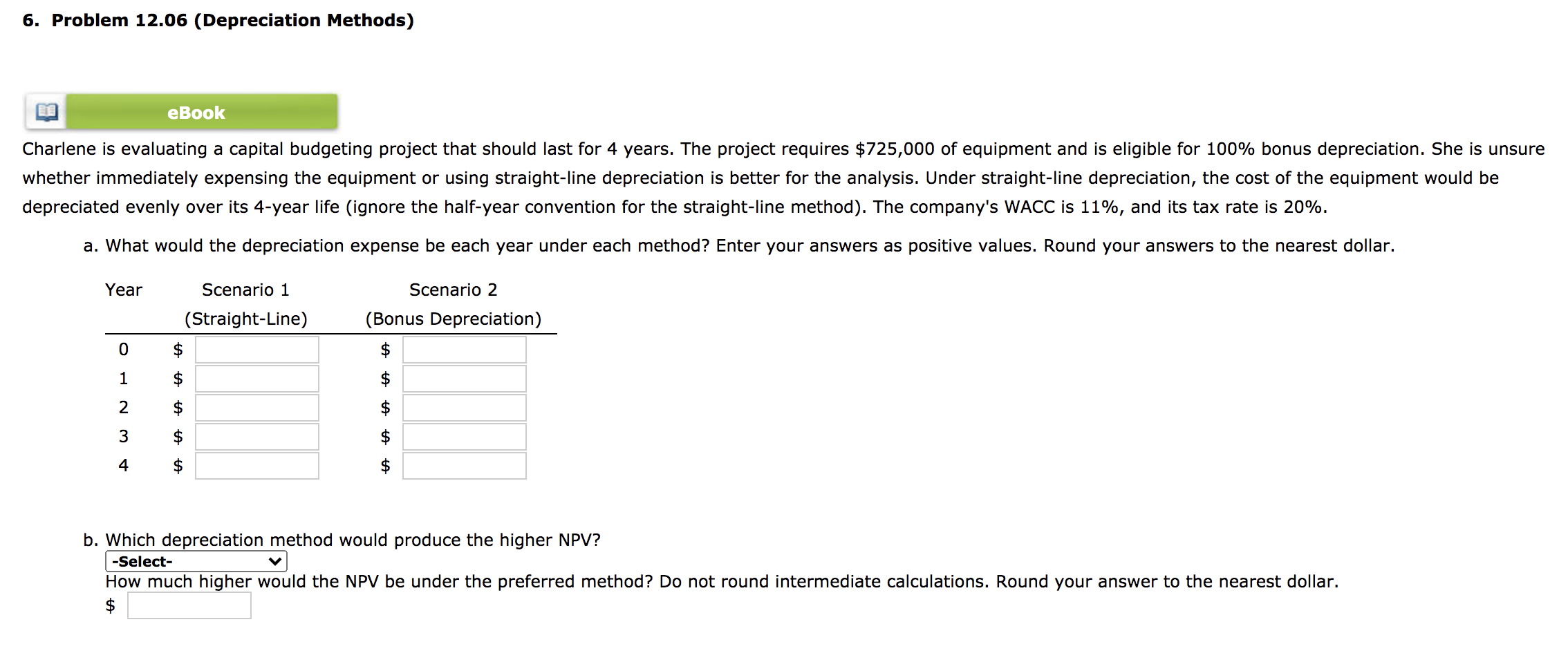
Task: Open the -Select- dropdown for part b
Action: coord(196,560)
